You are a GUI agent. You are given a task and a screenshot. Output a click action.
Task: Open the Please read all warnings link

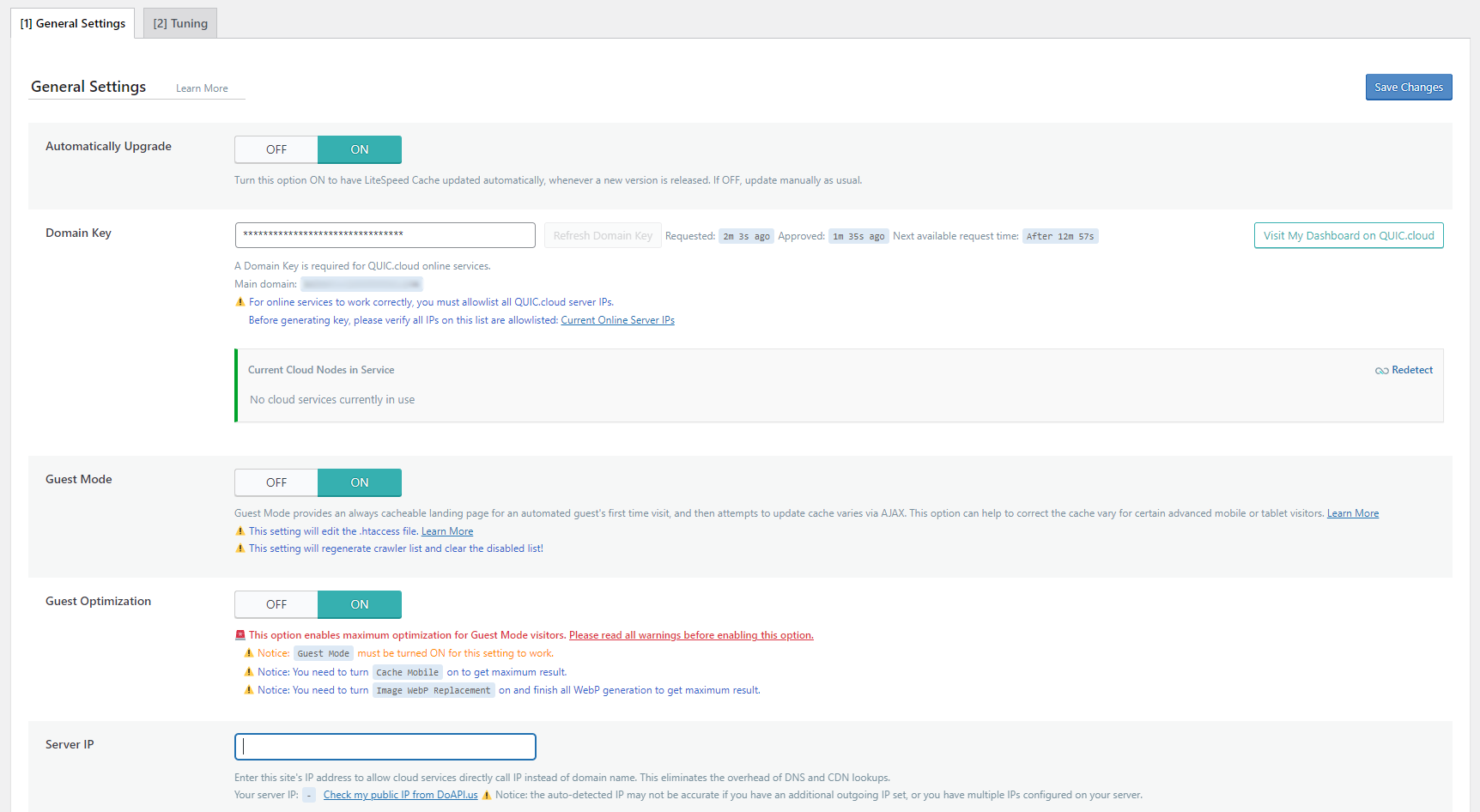[691, 634]
